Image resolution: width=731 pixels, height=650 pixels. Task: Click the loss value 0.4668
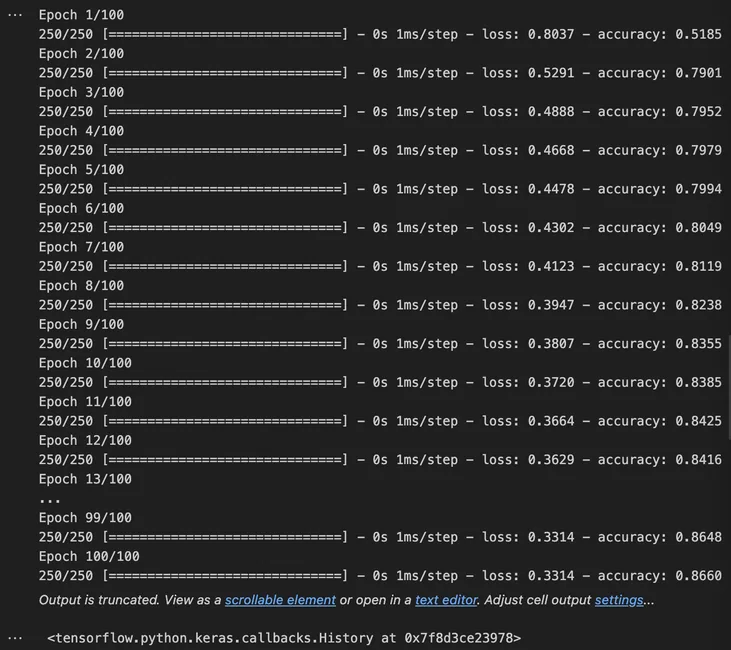click(551, 151)
